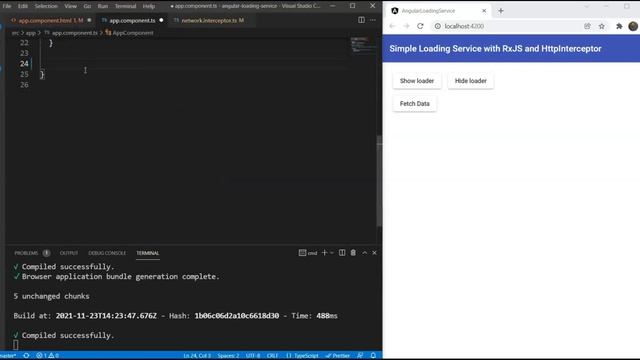
Task: Change end-of-line sequence CRLF
Action: pyautogui.click(x=272, y=356)
